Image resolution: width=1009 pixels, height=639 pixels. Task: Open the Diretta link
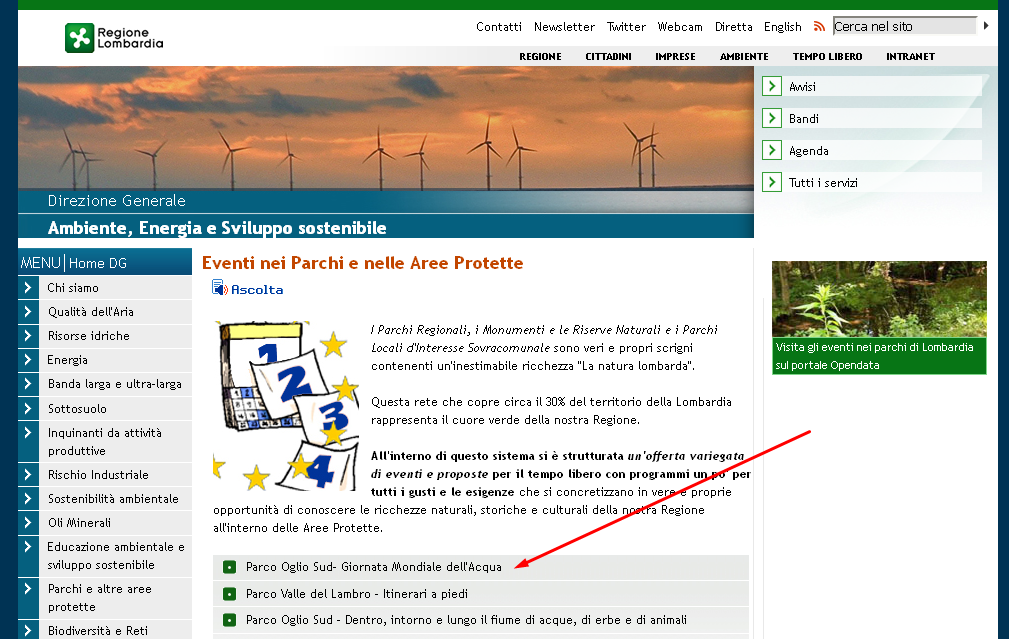point(734,27)
